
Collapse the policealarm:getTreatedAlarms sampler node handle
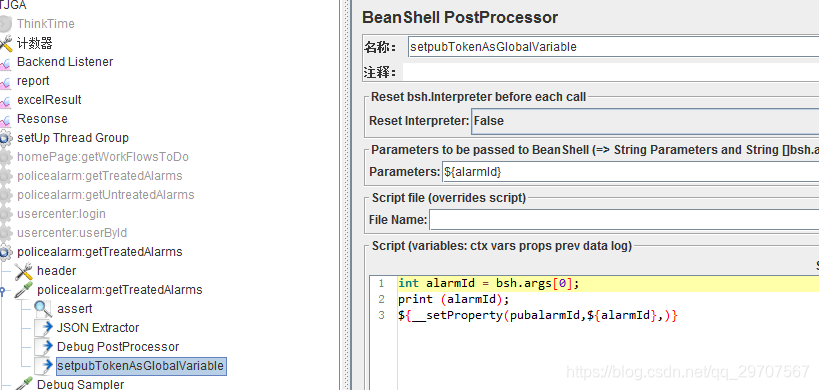[x=2, y=290]
